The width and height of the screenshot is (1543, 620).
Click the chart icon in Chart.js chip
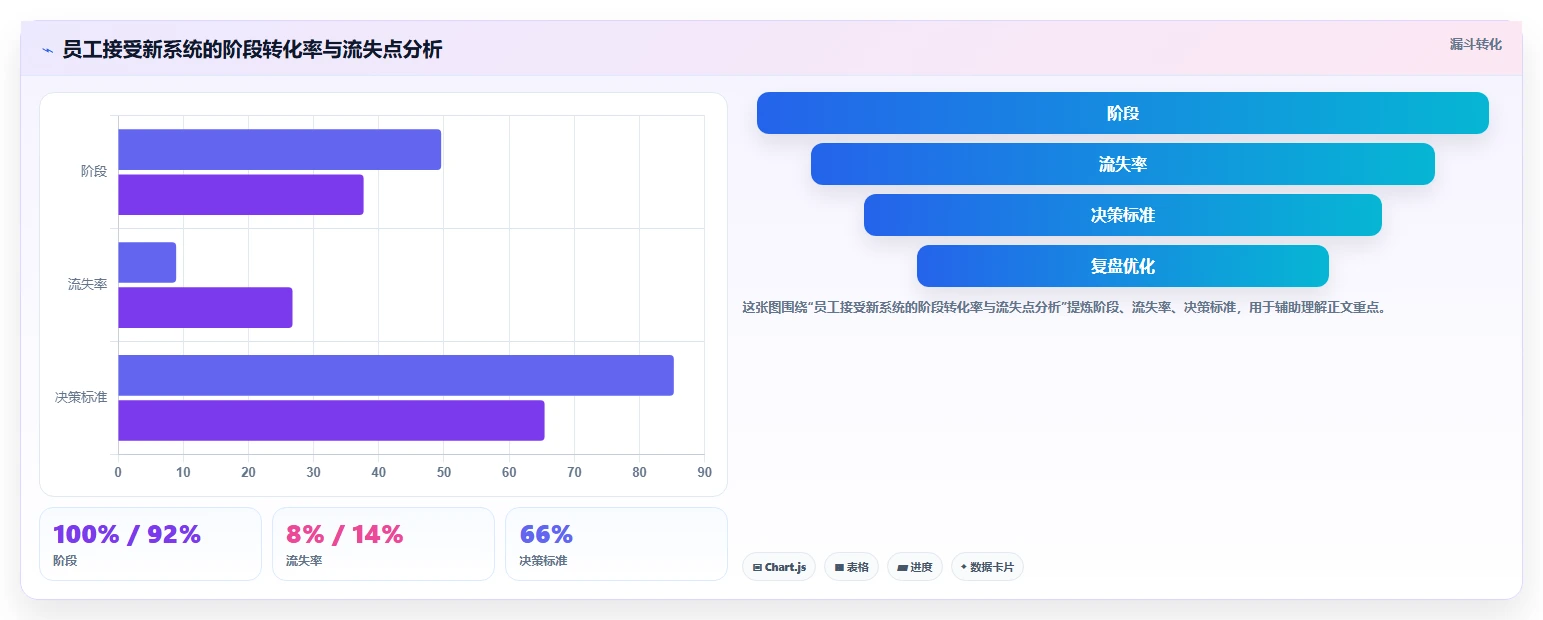[x=757, y=567]
